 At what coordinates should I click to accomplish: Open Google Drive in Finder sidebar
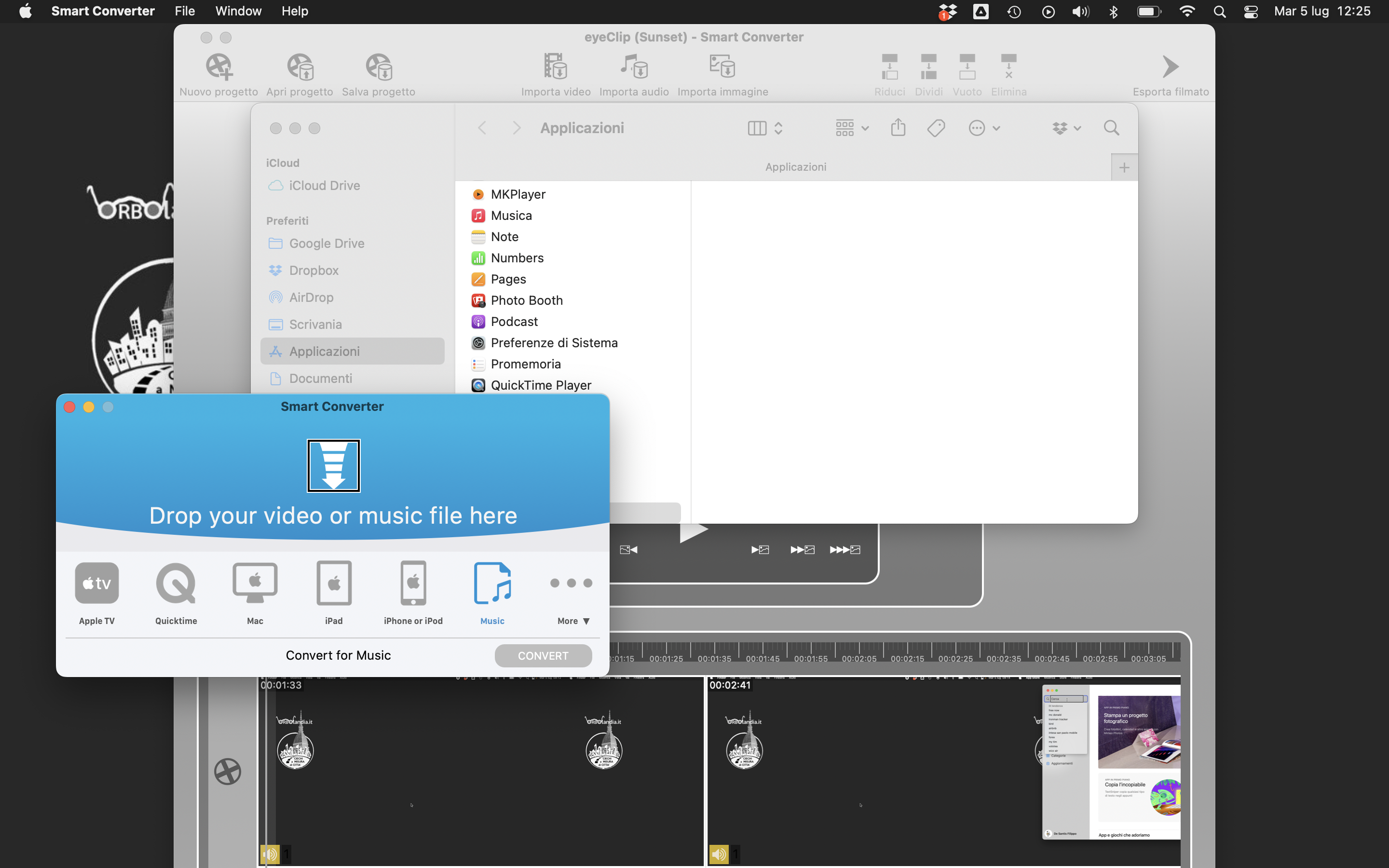[352, 244]
